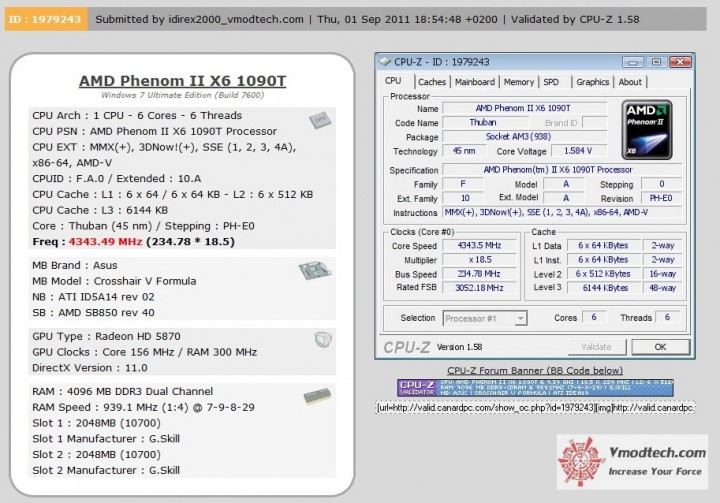720x503 pixels.
Task: Select the SPD tab
Action: [551, 82]
